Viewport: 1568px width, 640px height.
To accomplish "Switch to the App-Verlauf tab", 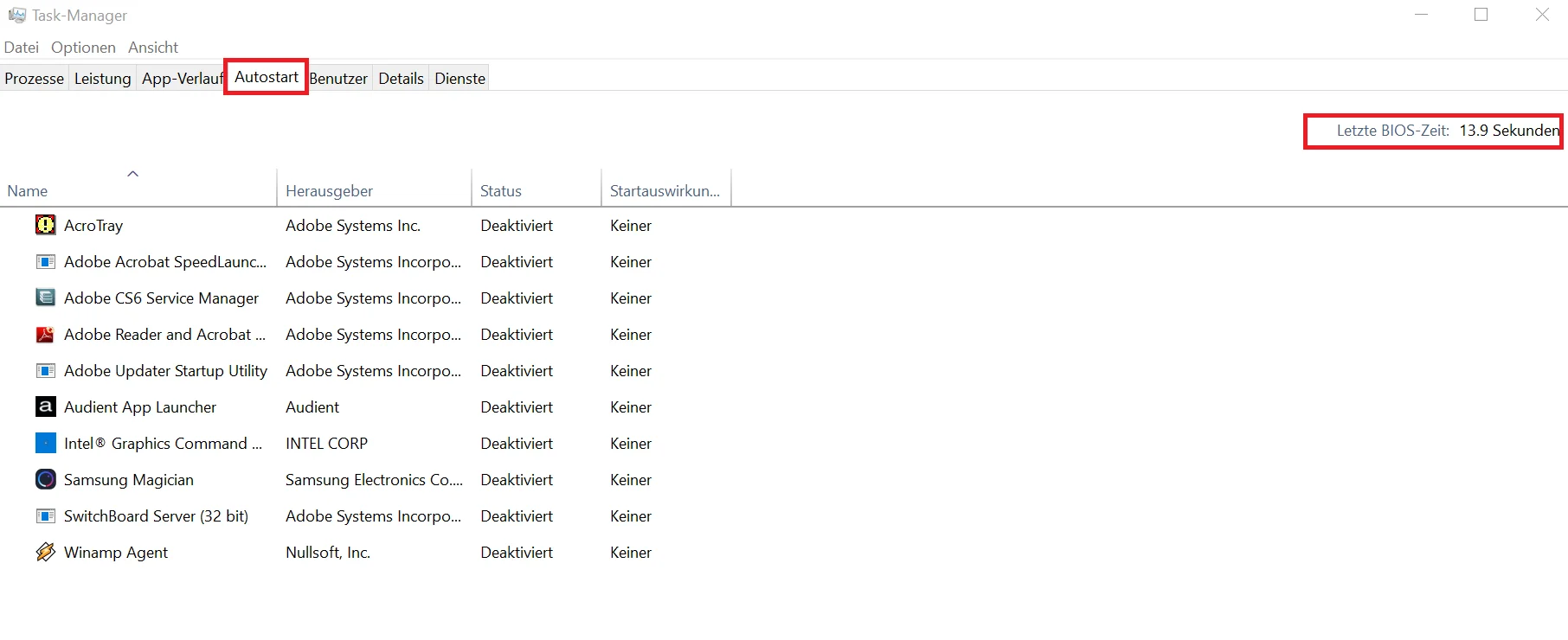I will pos(182,78).
